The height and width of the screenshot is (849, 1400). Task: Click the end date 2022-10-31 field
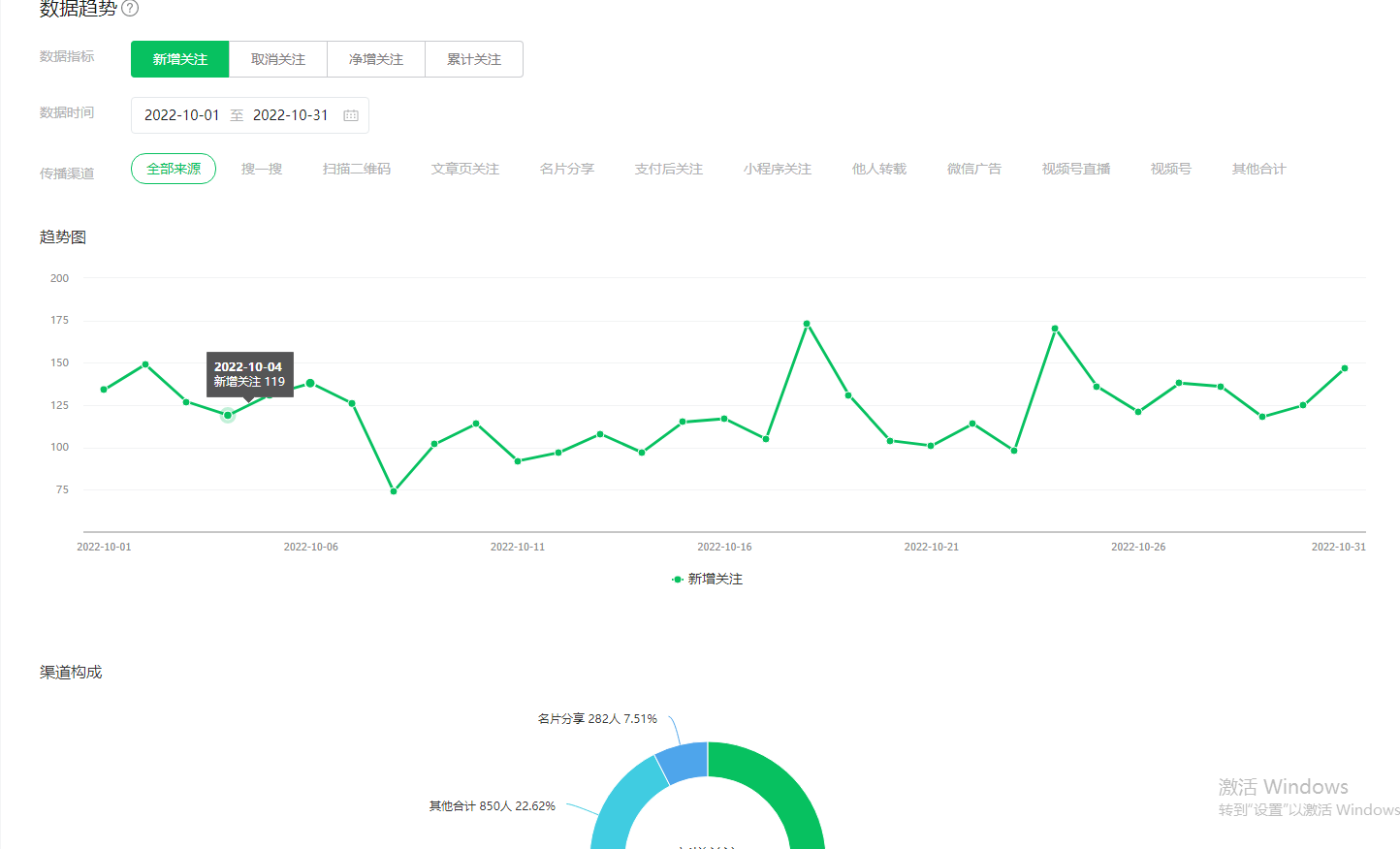coord(291,115)
